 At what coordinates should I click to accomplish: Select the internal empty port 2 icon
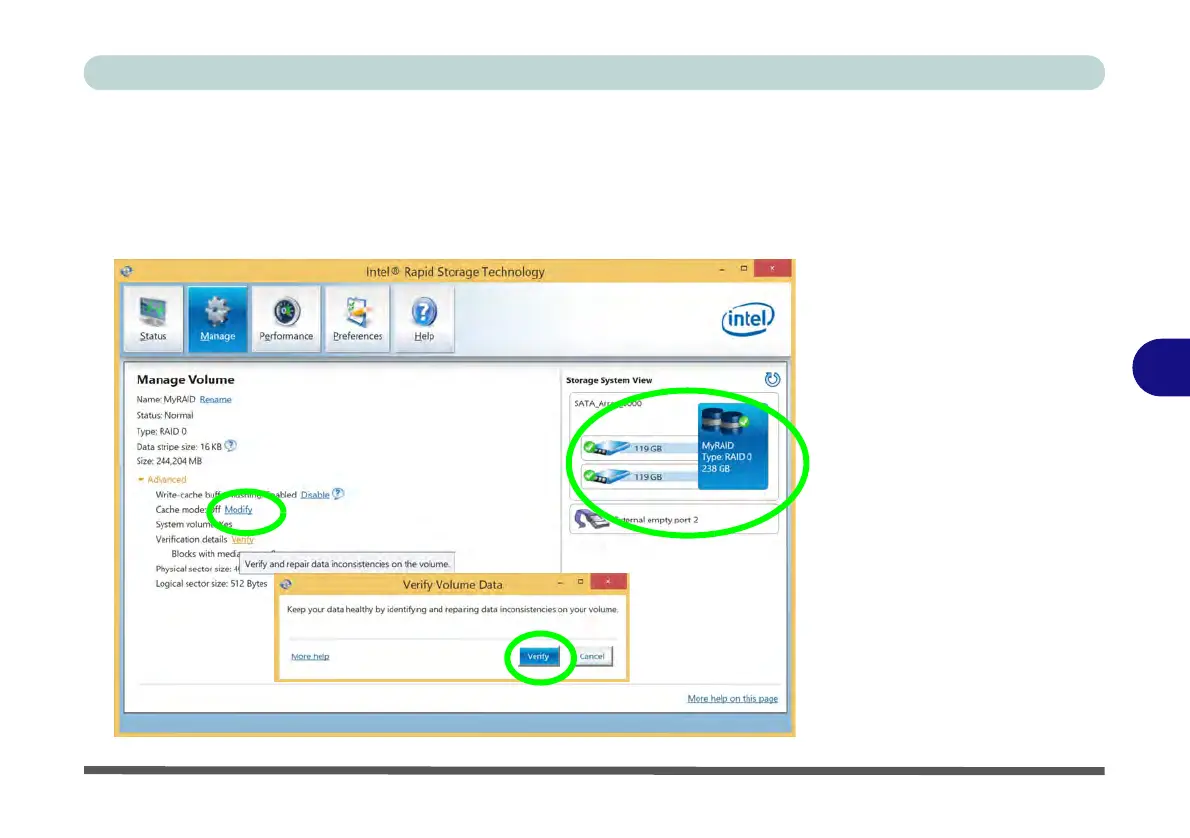pos(591,519)
